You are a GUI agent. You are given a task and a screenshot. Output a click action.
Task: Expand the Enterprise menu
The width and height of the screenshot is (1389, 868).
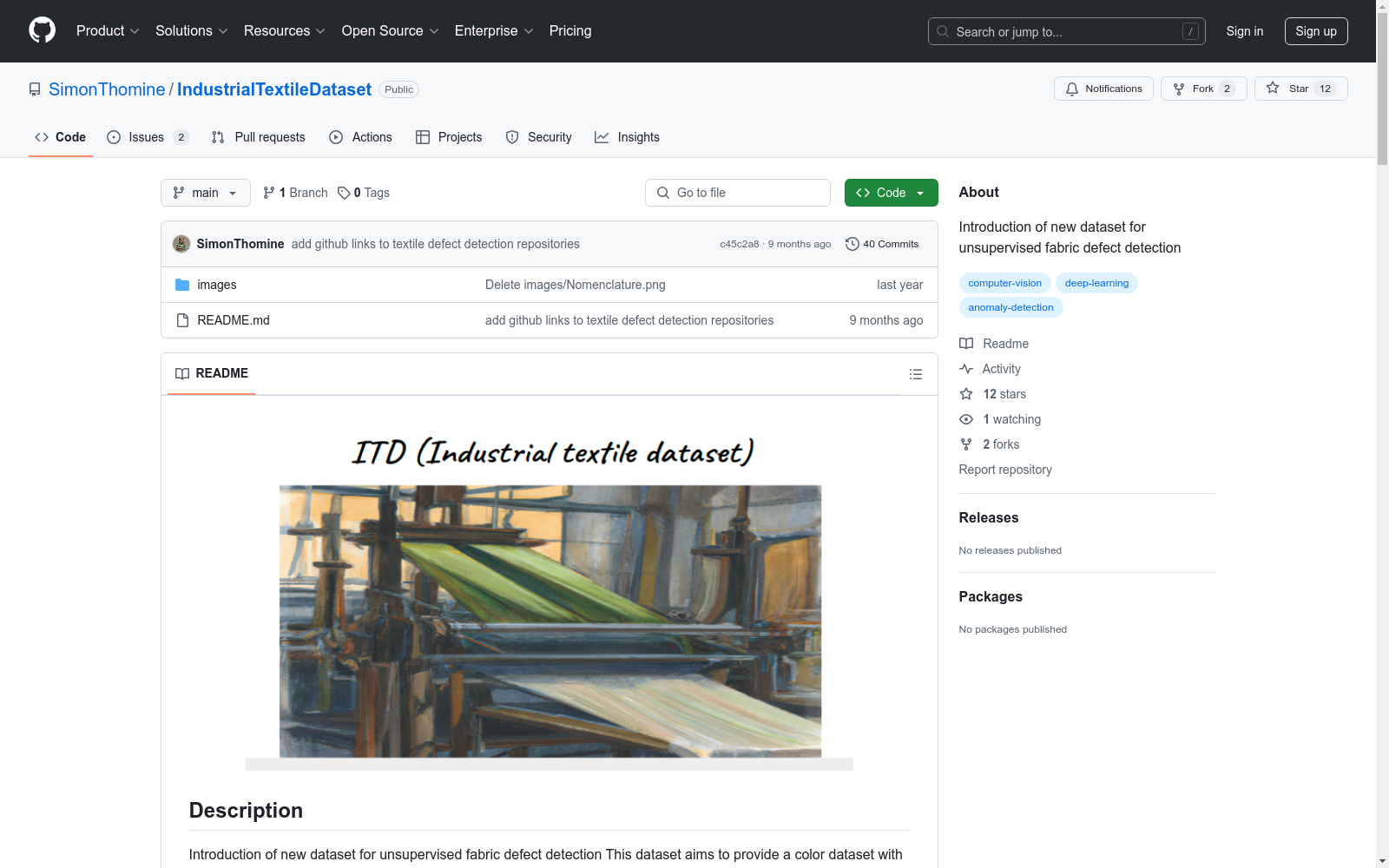[x=494, y=31]
